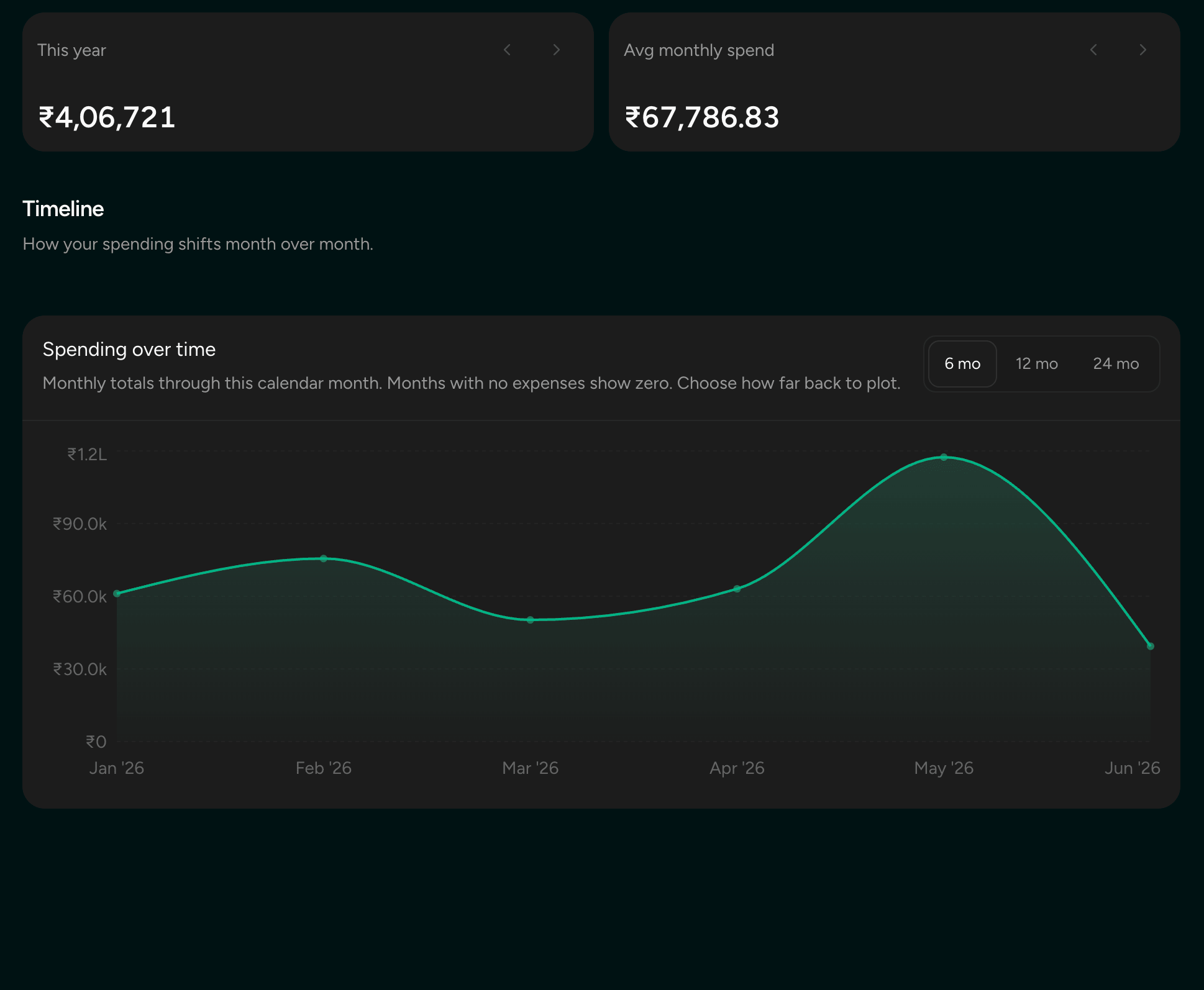
Task: Select the Feb '26 data point
Action: click(x=324, y=558)
